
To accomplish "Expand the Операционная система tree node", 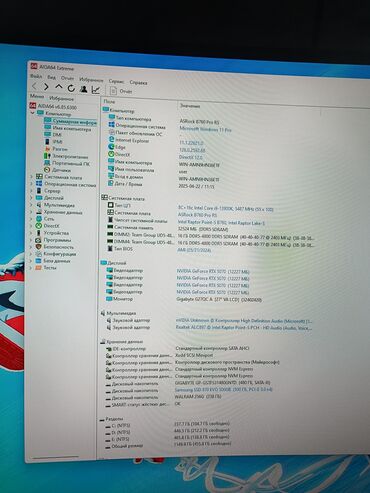I will 32,184.
